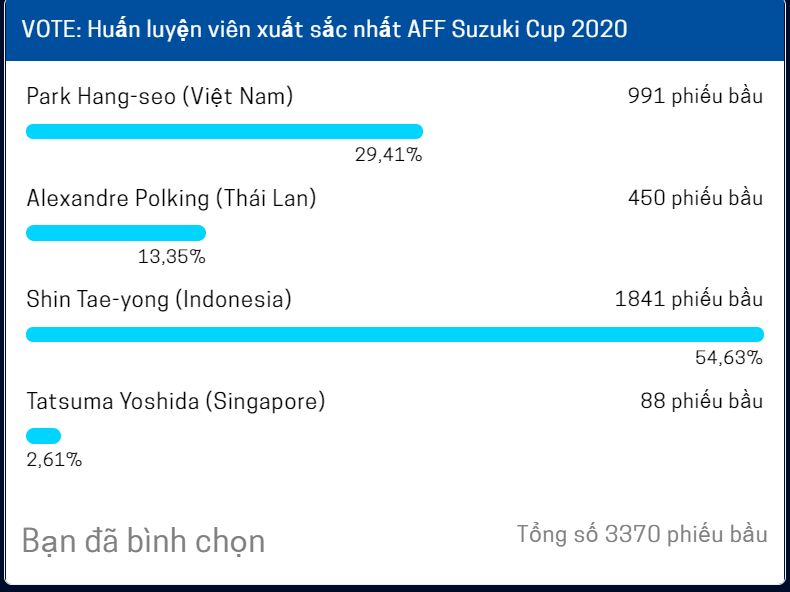Select Alexandre Polking (Thái Lan) option
The width and height of the screenshot is (790, 592).
point(171,198)
